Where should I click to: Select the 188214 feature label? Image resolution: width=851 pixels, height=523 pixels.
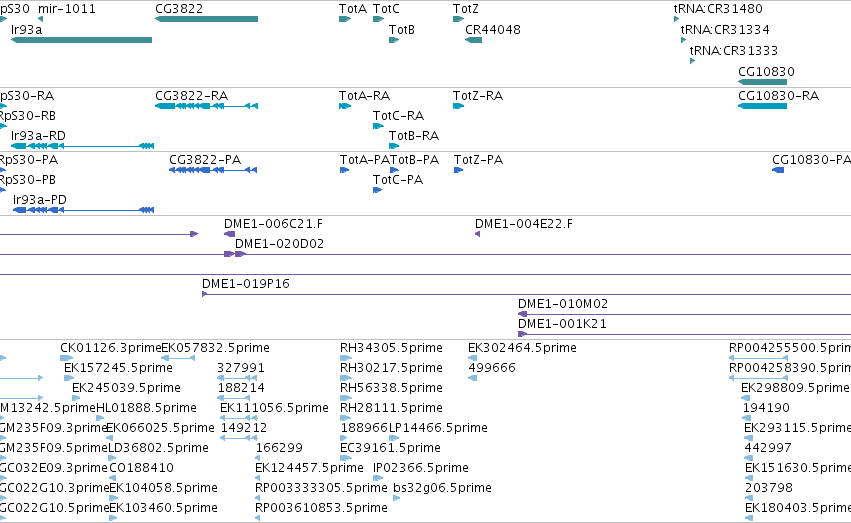[241, 387]
